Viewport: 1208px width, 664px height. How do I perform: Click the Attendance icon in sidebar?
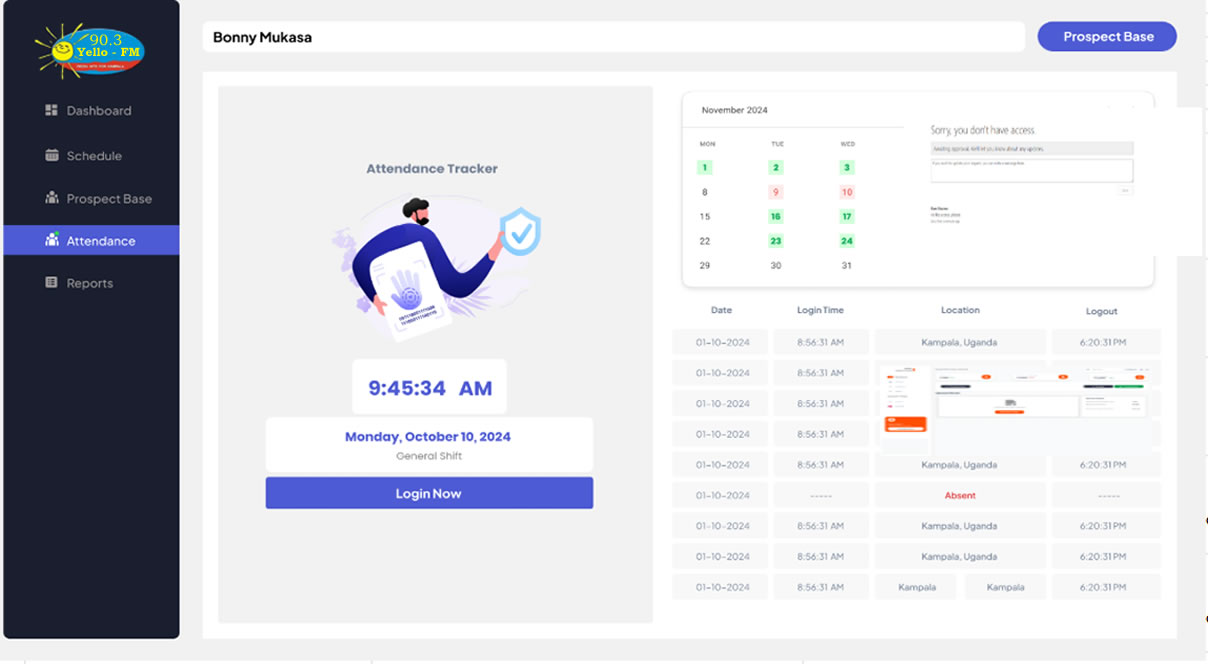52,240
